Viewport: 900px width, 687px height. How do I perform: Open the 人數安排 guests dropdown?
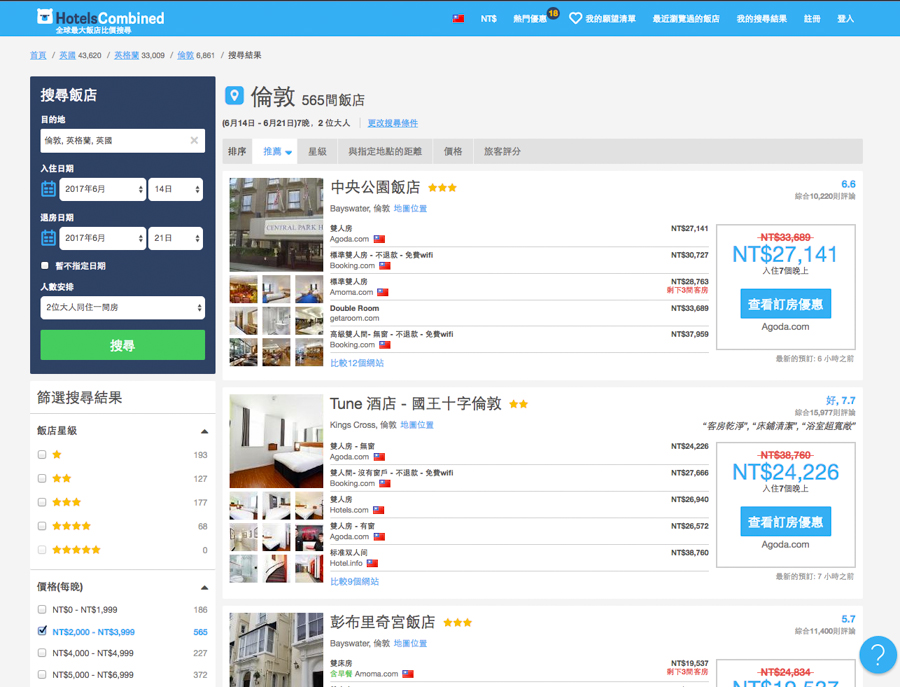pos(123,308)
